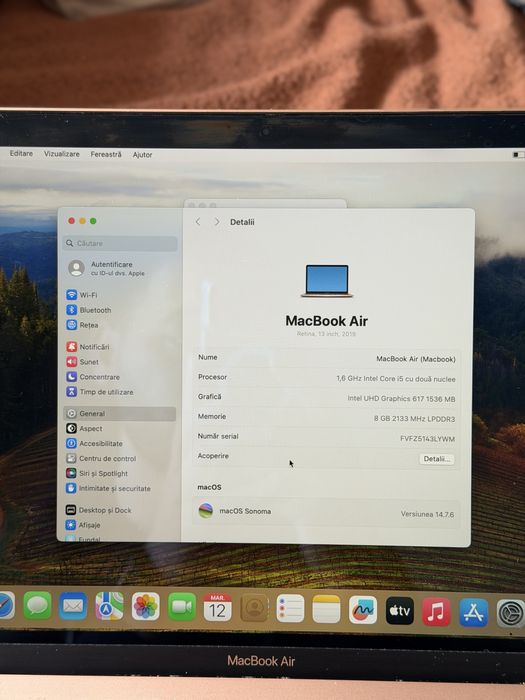
Task: Launch FaceTime from the Dock
Action: pos(182,607)
